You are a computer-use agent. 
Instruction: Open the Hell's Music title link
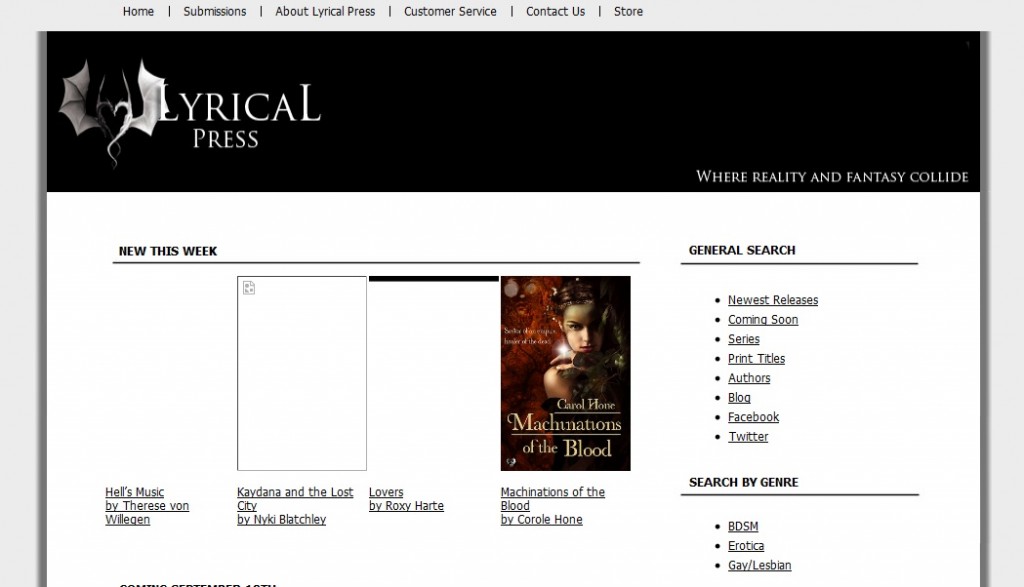click(x=135, y=492)
